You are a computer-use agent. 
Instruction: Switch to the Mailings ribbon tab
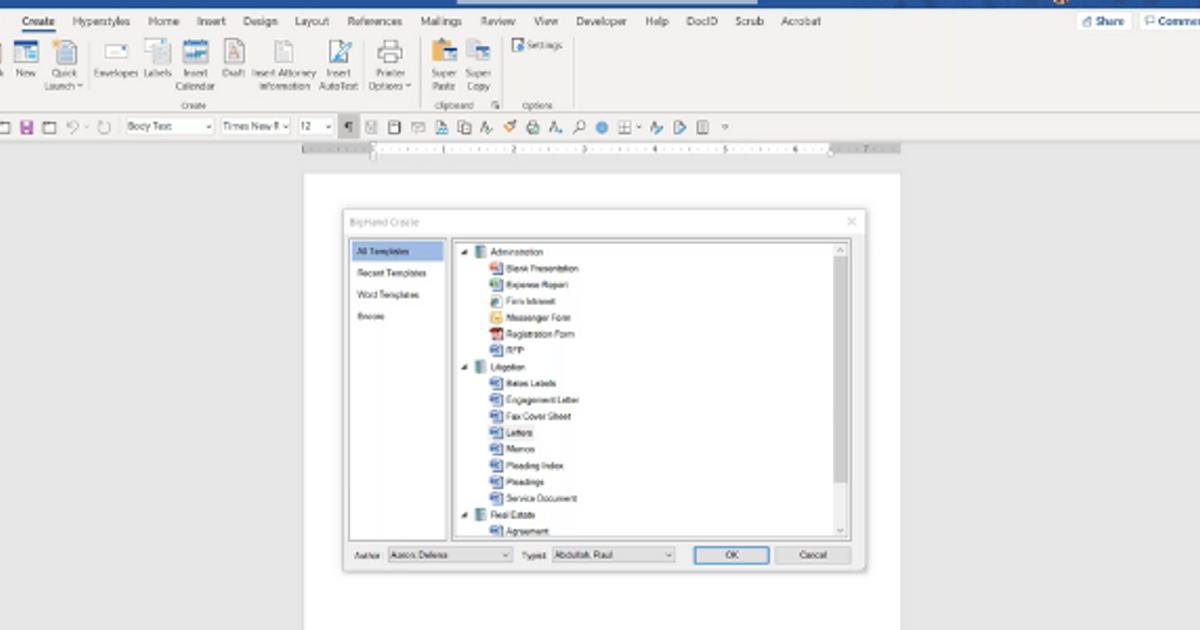point(440,21)
